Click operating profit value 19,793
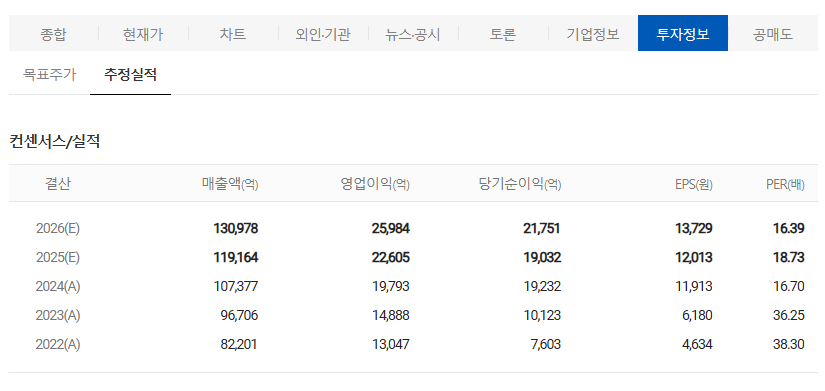The width and height of the screenshot is (825, 391). [x=390, y=286]
